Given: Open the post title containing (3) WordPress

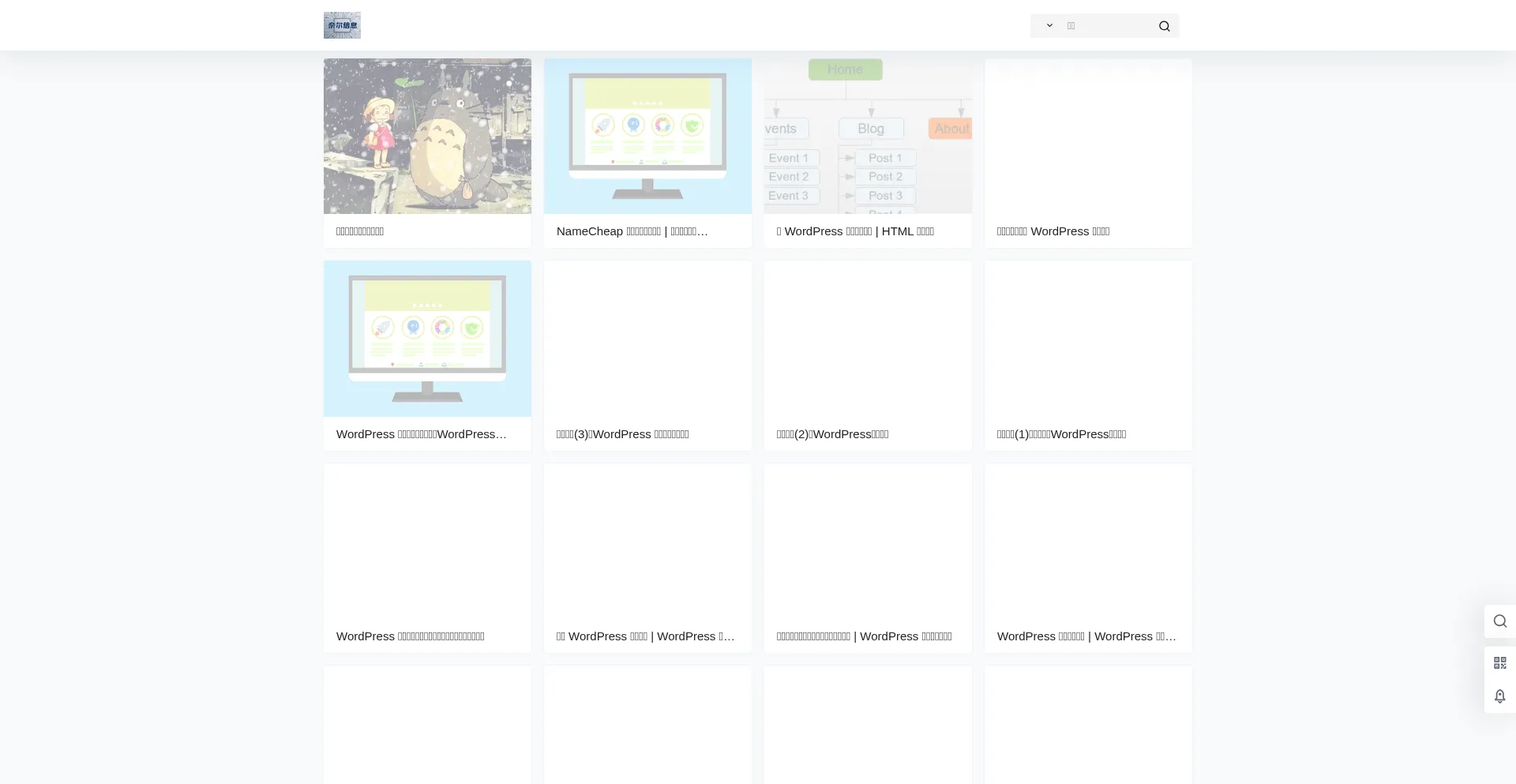Looking at the screenshot, I should pos(622,434).
